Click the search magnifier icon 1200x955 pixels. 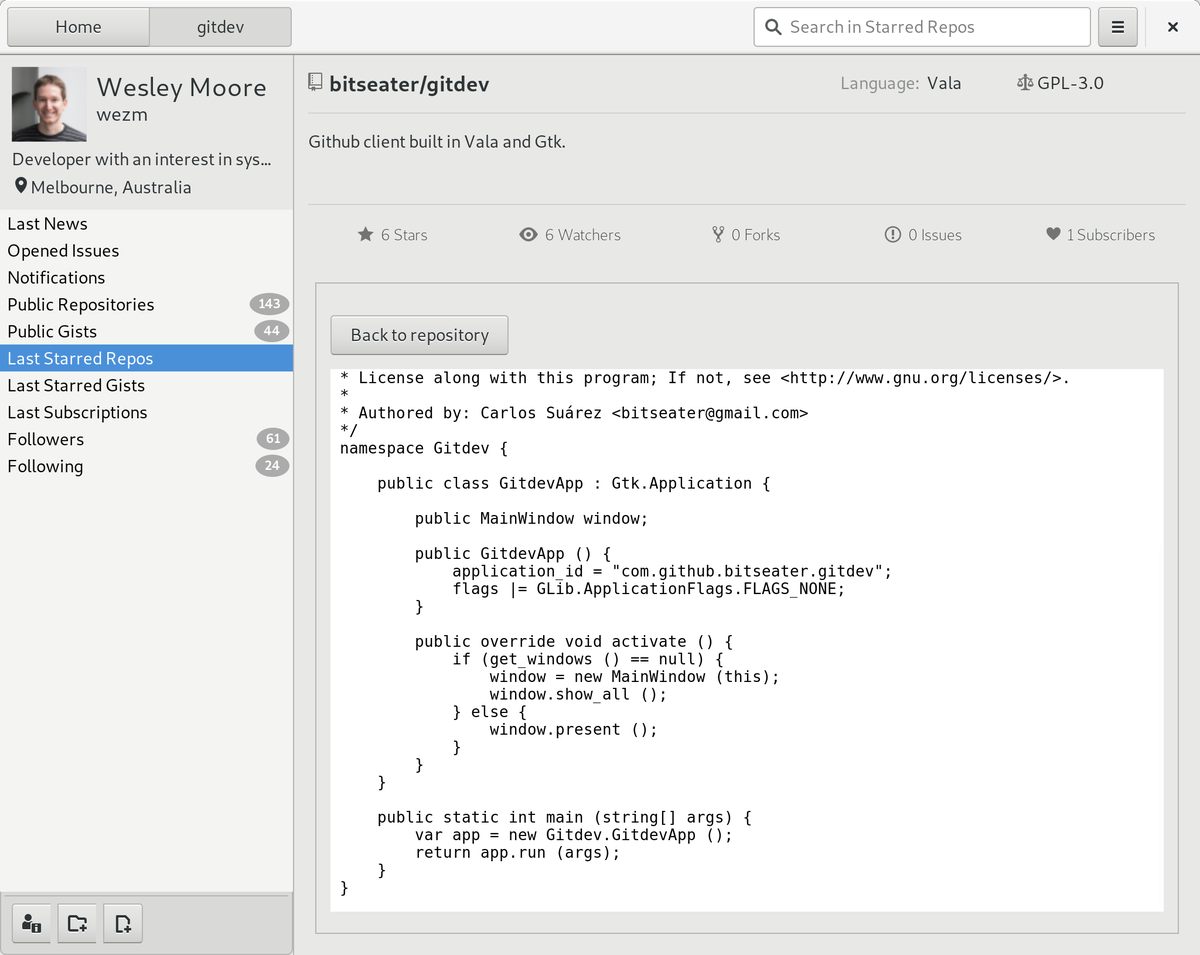(x=773, y=27)
